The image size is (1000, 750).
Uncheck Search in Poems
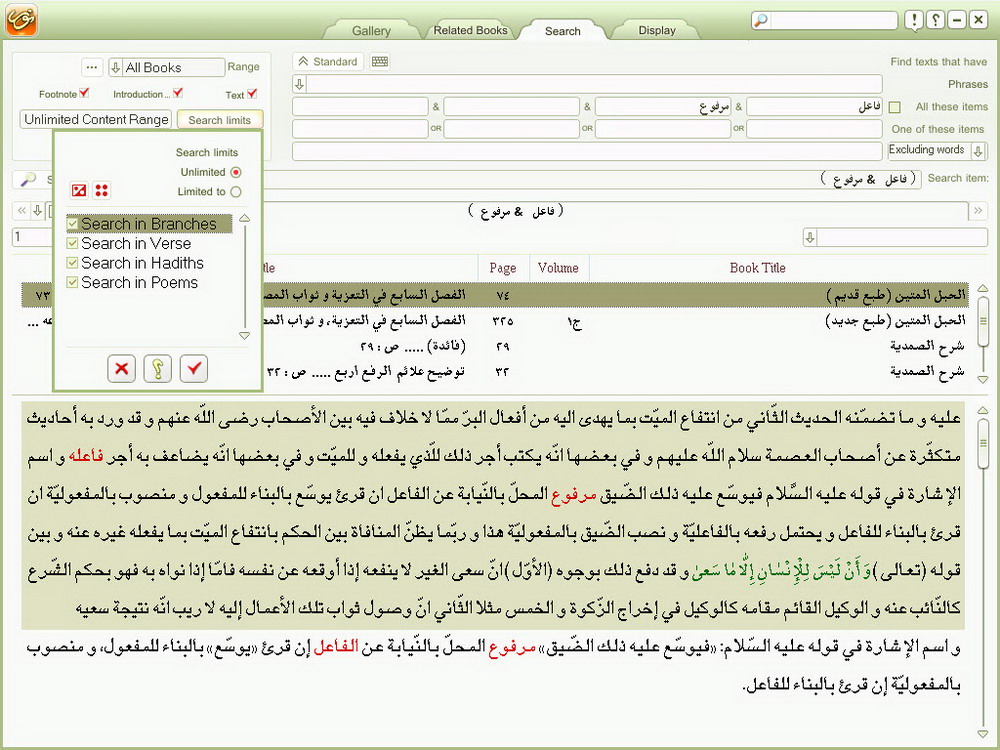coord(73,282)
